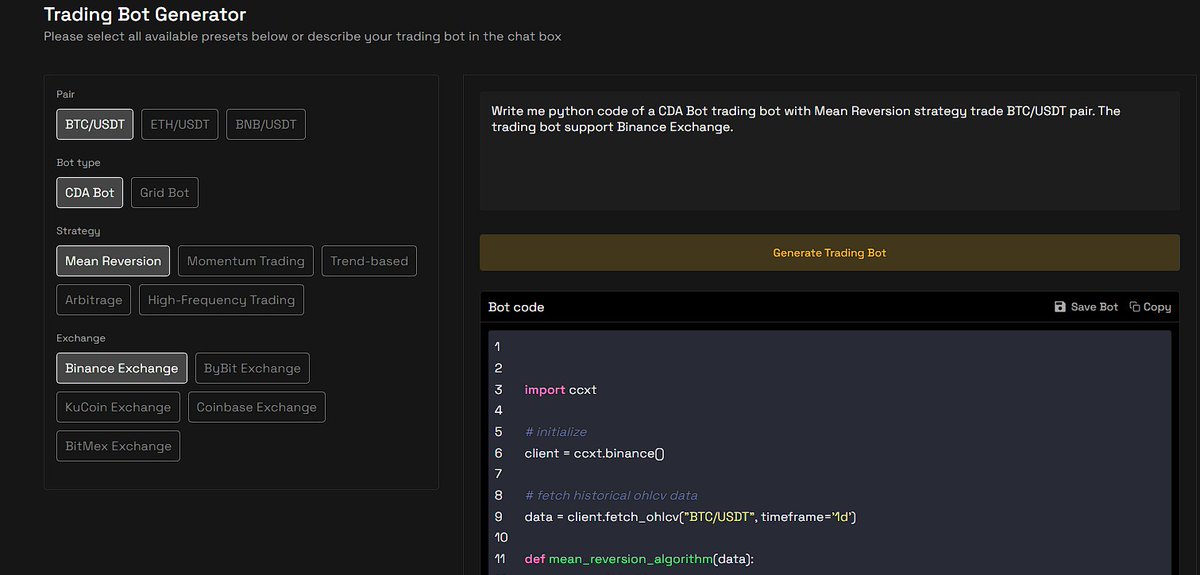Pick KuCoin Exchange preset
1200x575 pixels.
[118, 407]
